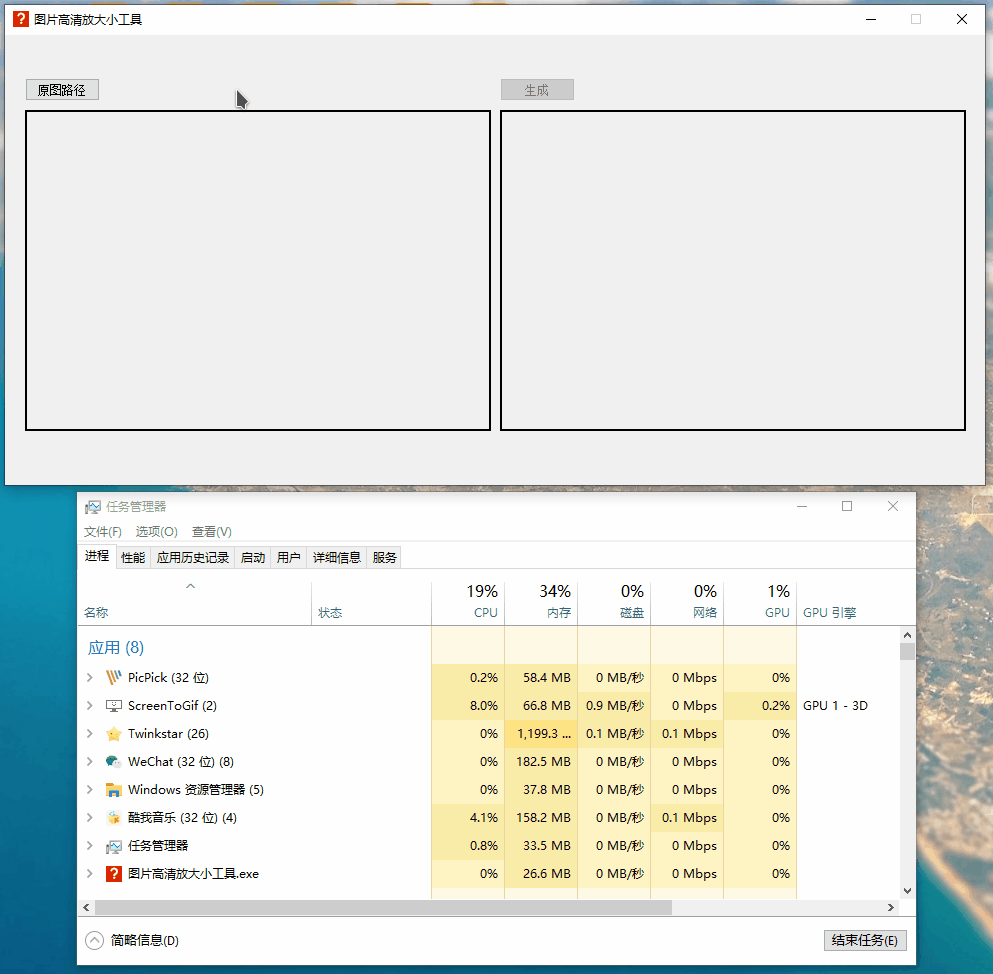Image resolution: width=993 pixels, height=974 pixels.
Task: Switch to the 应用历史记录 tab
Action: pyautogui.click(x=193, y=558)
